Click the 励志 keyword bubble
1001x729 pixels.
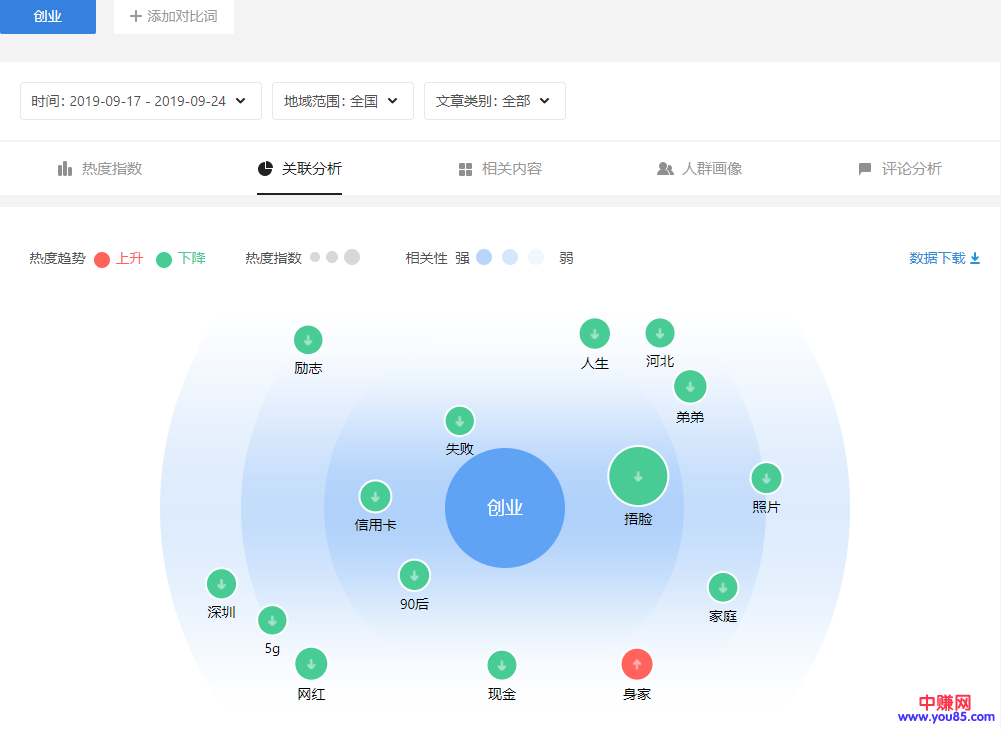pyautogui.click(x=308, y=340)
